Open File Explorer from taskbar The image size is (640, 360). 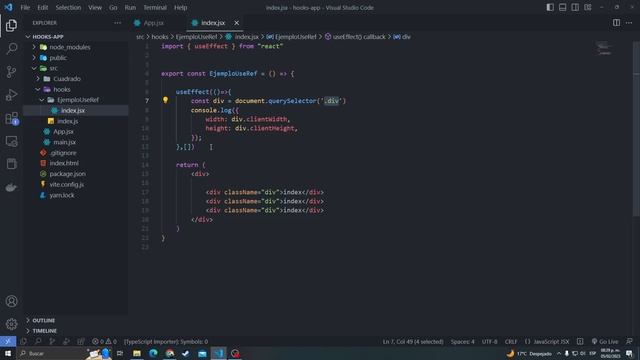pyautogui.click(x=137, y=353)
